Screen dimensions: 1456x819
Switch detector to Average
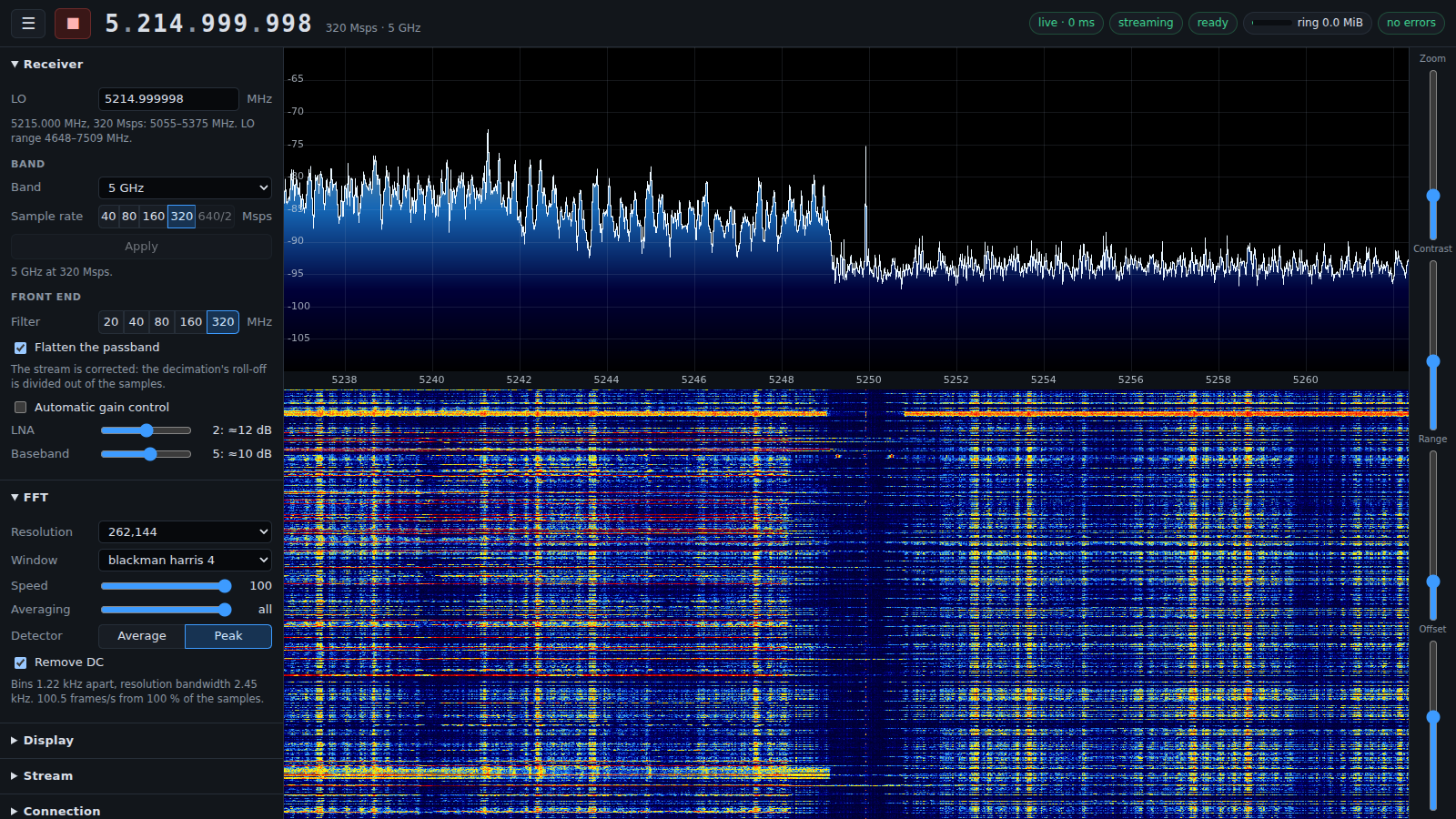(x=142, y=636)
